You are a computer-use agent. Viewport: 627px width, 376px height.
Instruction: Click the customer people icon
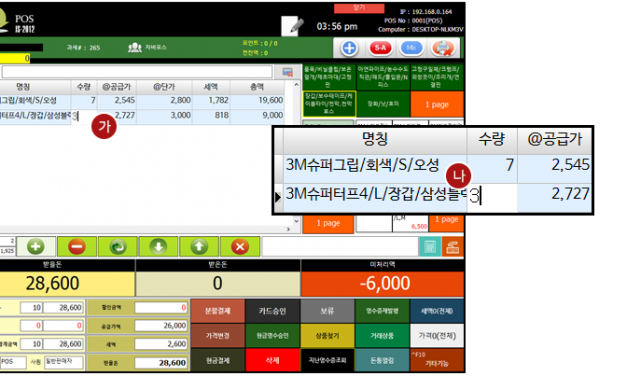[x=135, y=48]
